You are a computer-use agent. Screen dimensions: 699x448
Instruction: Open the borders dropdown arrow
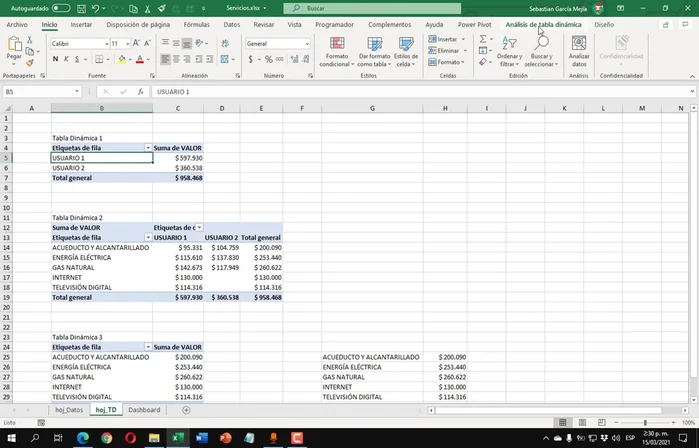pos(107,59)
